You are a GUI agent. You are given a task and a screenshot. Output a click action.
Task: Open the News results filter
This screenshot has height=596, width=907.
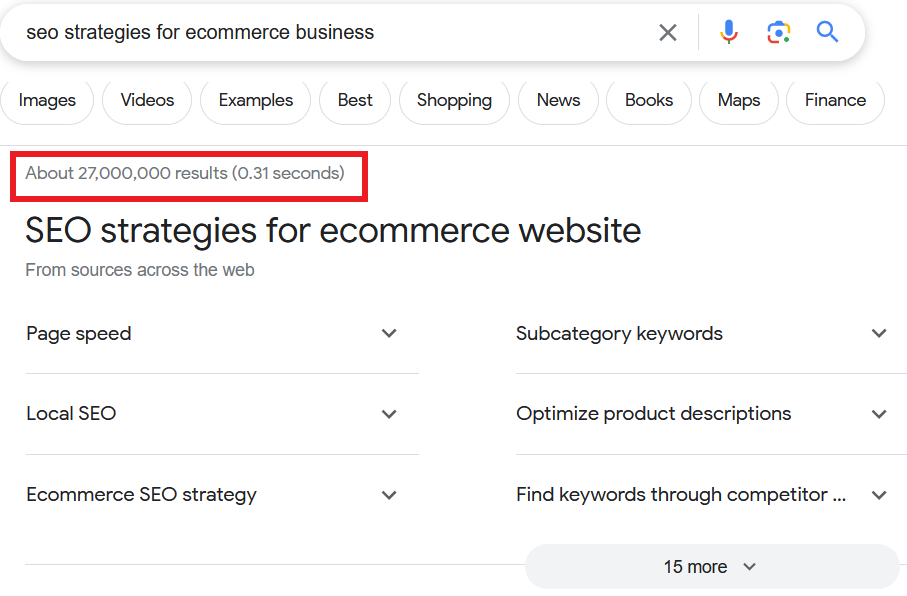pos(558,100)
